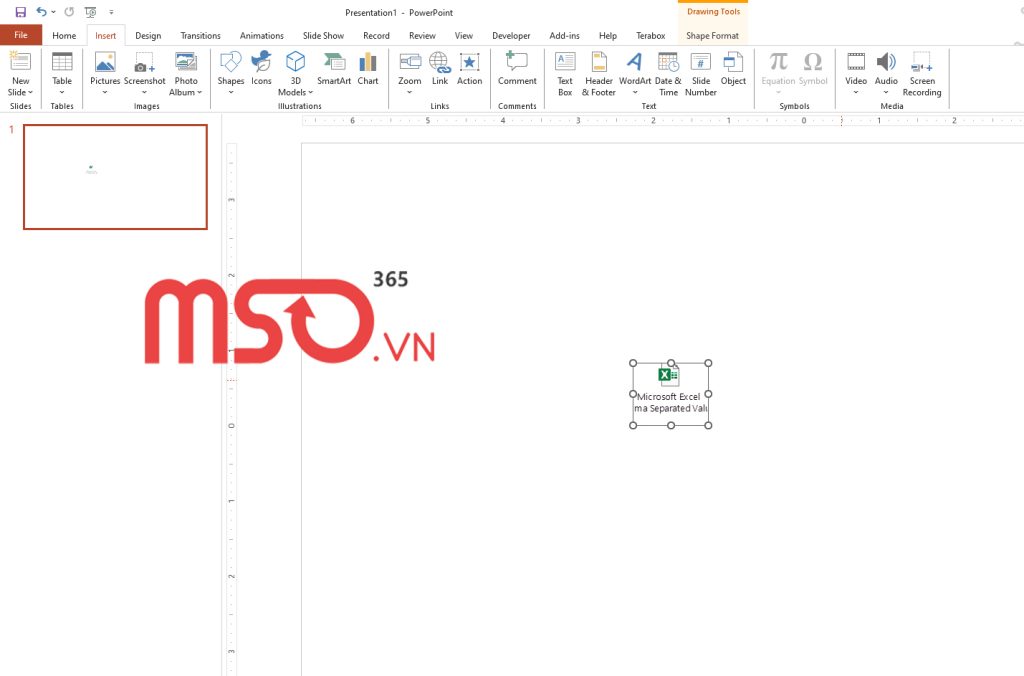Insert a Text Box
Viewport: 1024px width, 676px height.
tap(565, 73)
